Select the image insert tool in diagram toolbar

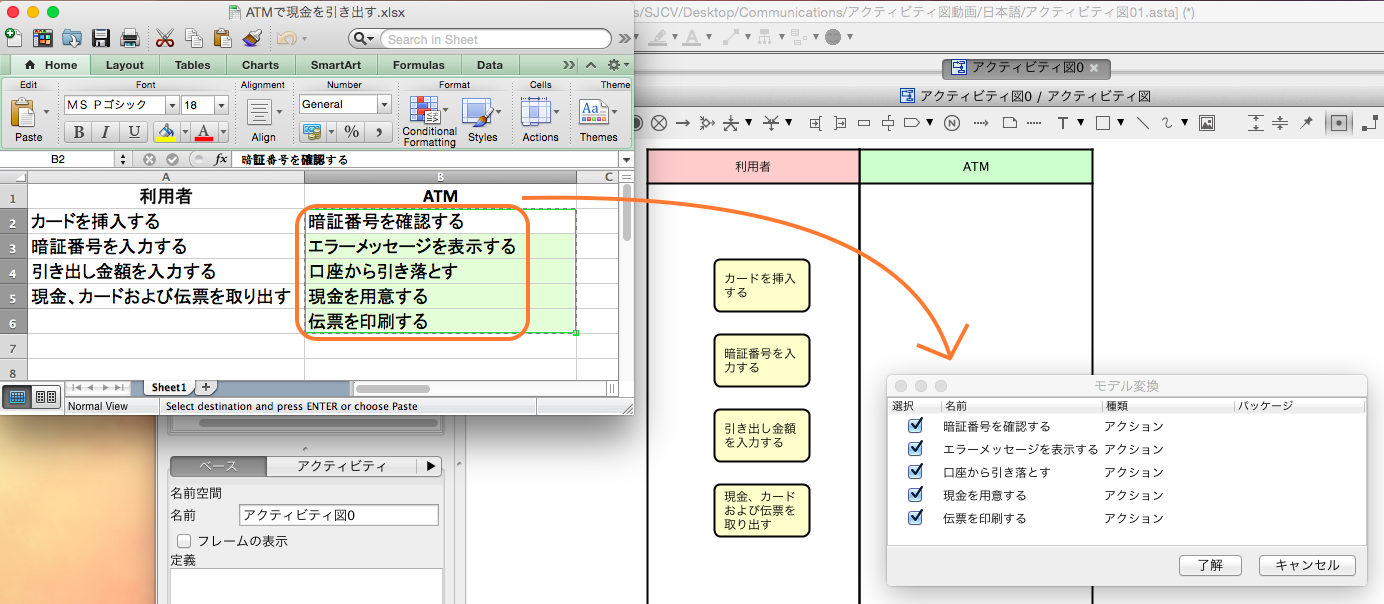tap(1207, 123)
